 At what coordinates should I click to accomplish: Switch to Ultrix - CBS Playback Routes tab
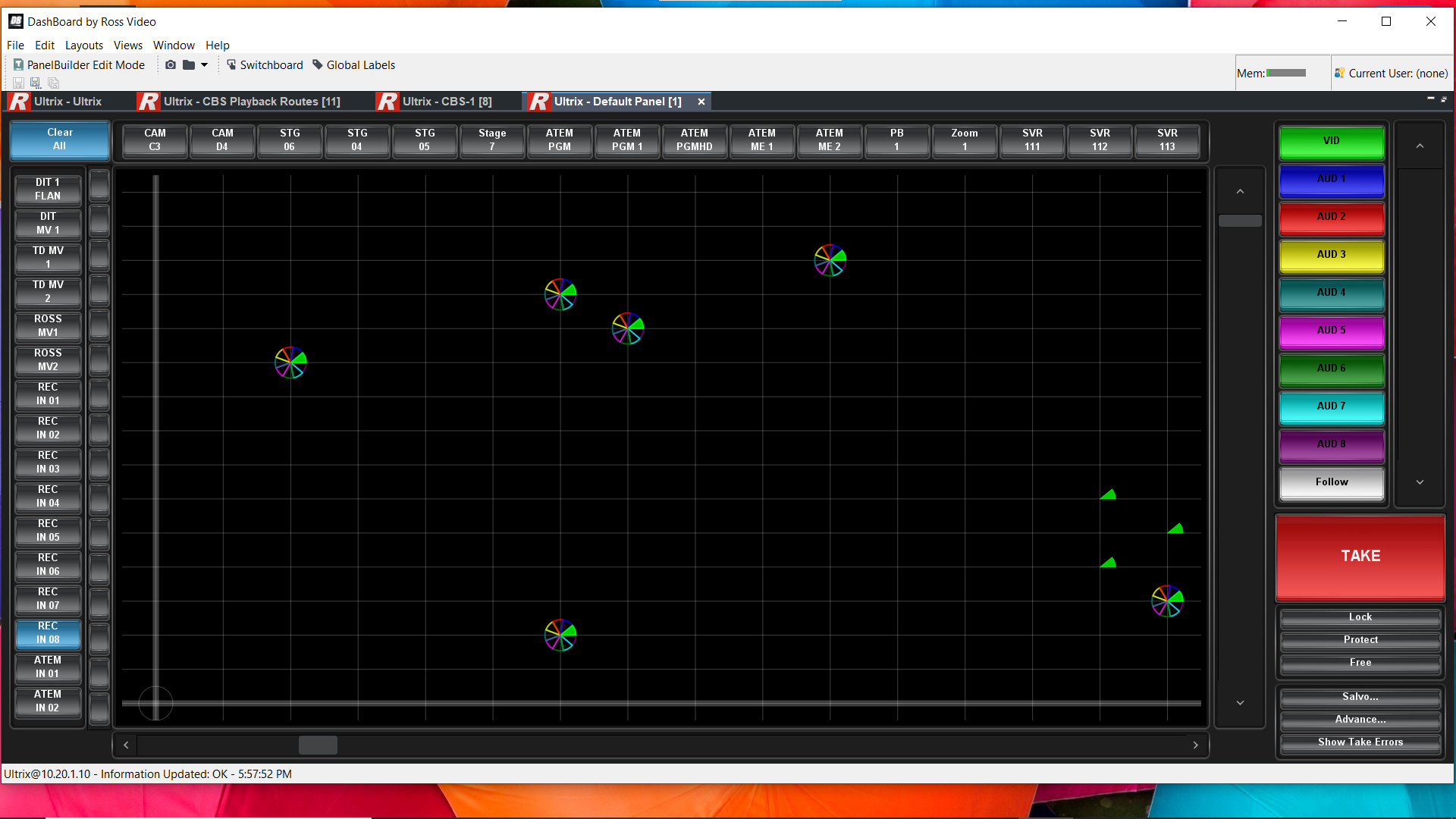[x=251, y=102]
